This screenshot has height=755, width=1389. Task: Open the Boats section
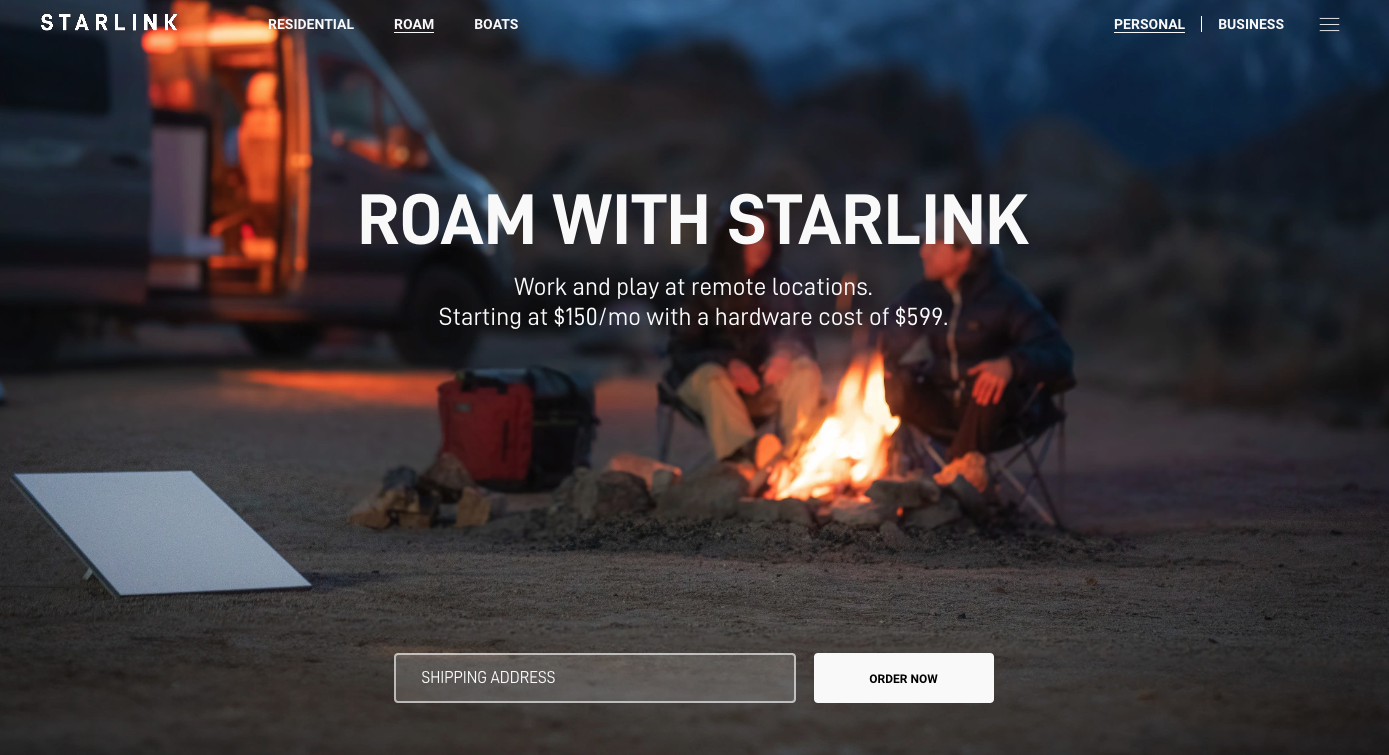[x=496, y=24]
